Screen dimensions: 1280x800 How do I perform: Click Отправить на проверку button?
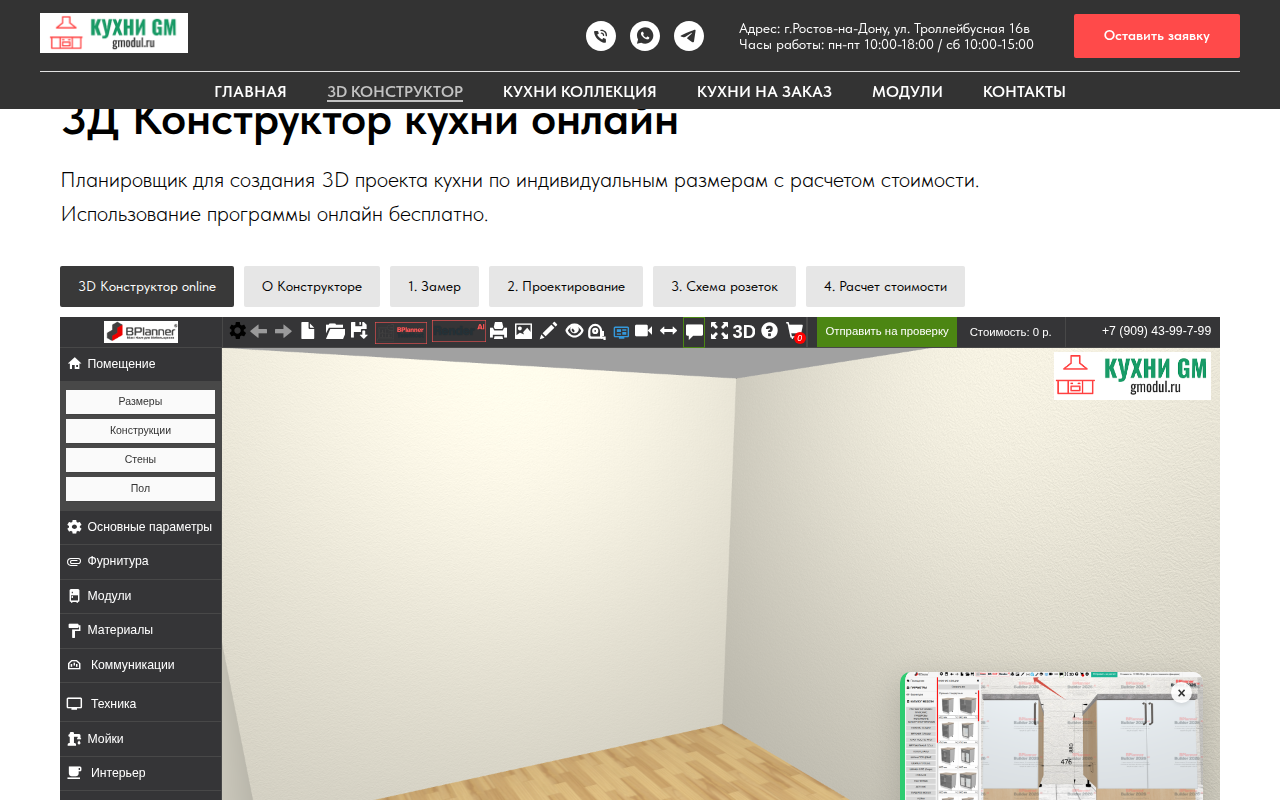pyautogui.click(x=887, y=331)
